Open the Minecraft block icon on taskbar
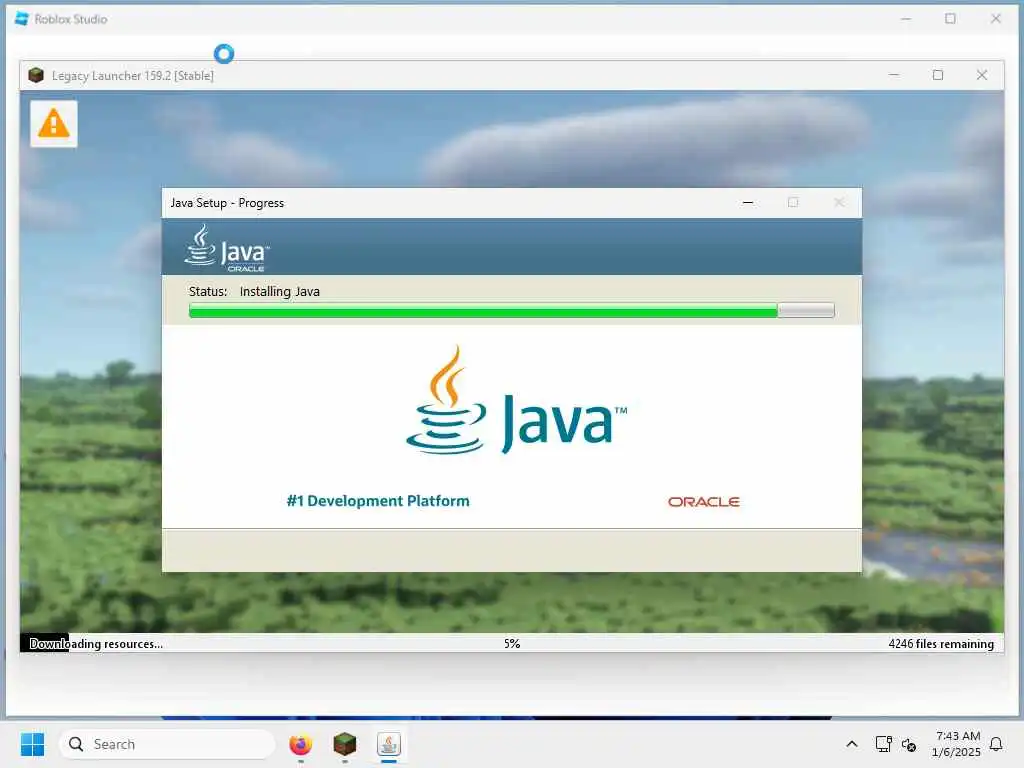This screenshot has width=1024, height=768. (345, 744)
